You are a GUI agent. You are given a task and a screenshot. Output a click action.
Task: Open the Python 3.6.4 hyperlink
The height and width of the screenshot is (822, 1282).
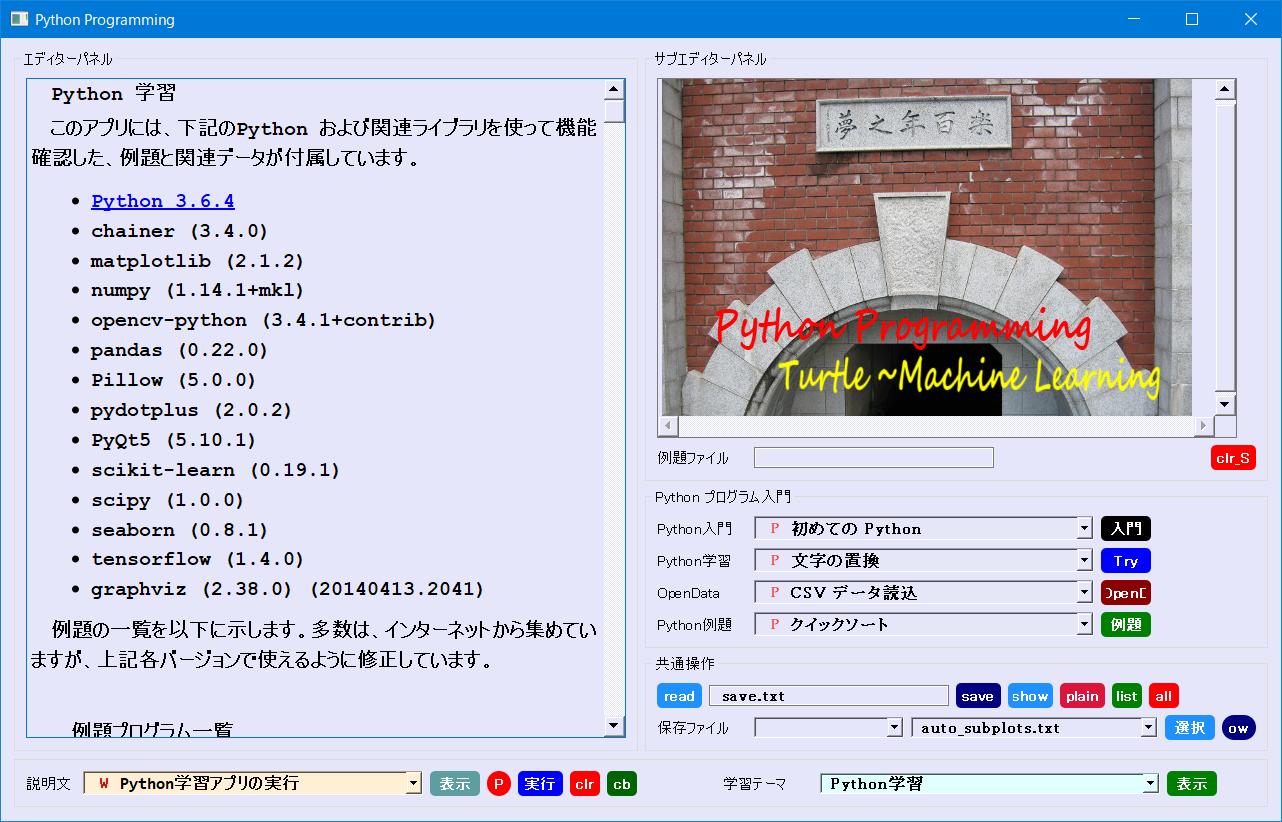pos(163,201)
